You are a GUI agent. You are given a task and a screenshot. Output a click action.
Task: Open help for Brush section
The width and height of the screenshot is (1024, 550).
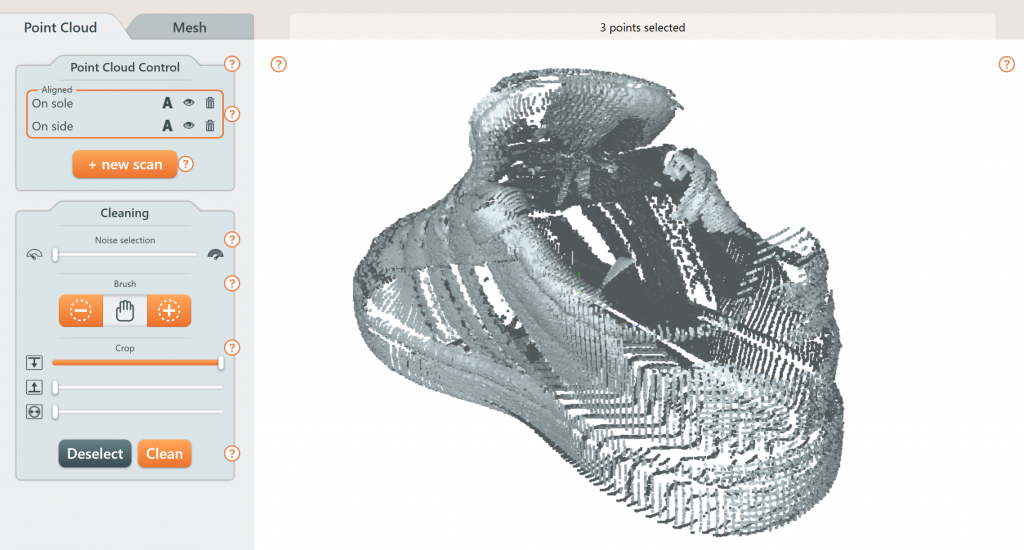(232, 283)
